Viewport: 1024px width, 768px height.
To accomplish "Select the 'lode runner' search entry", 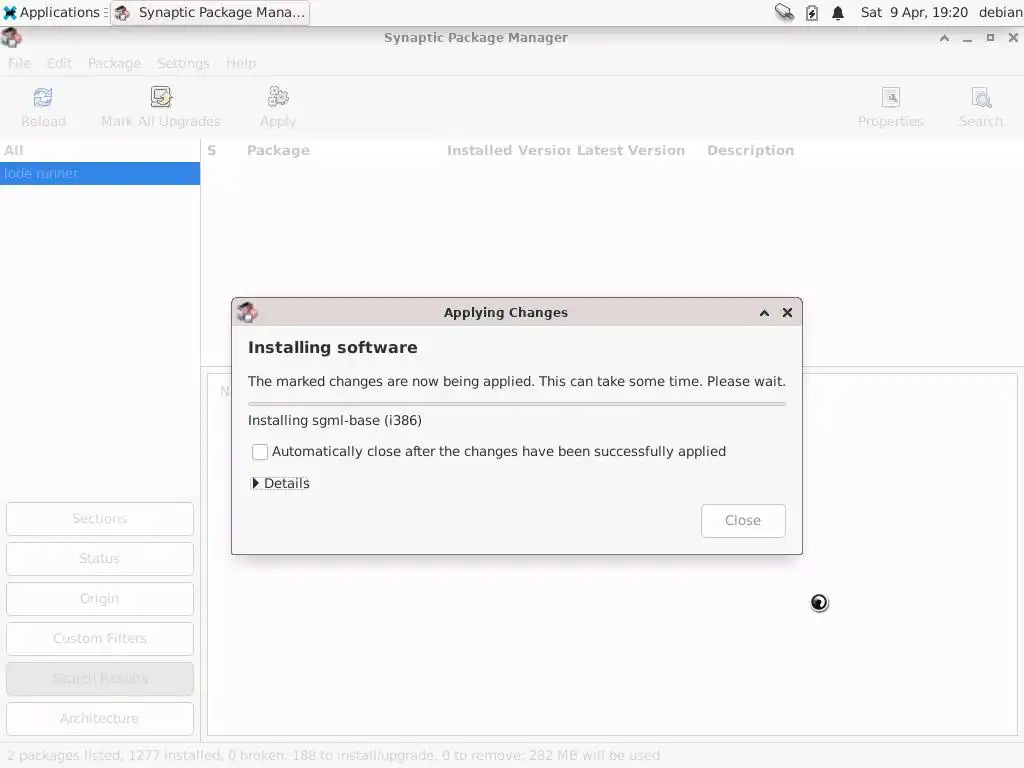I will click(100, 174).
